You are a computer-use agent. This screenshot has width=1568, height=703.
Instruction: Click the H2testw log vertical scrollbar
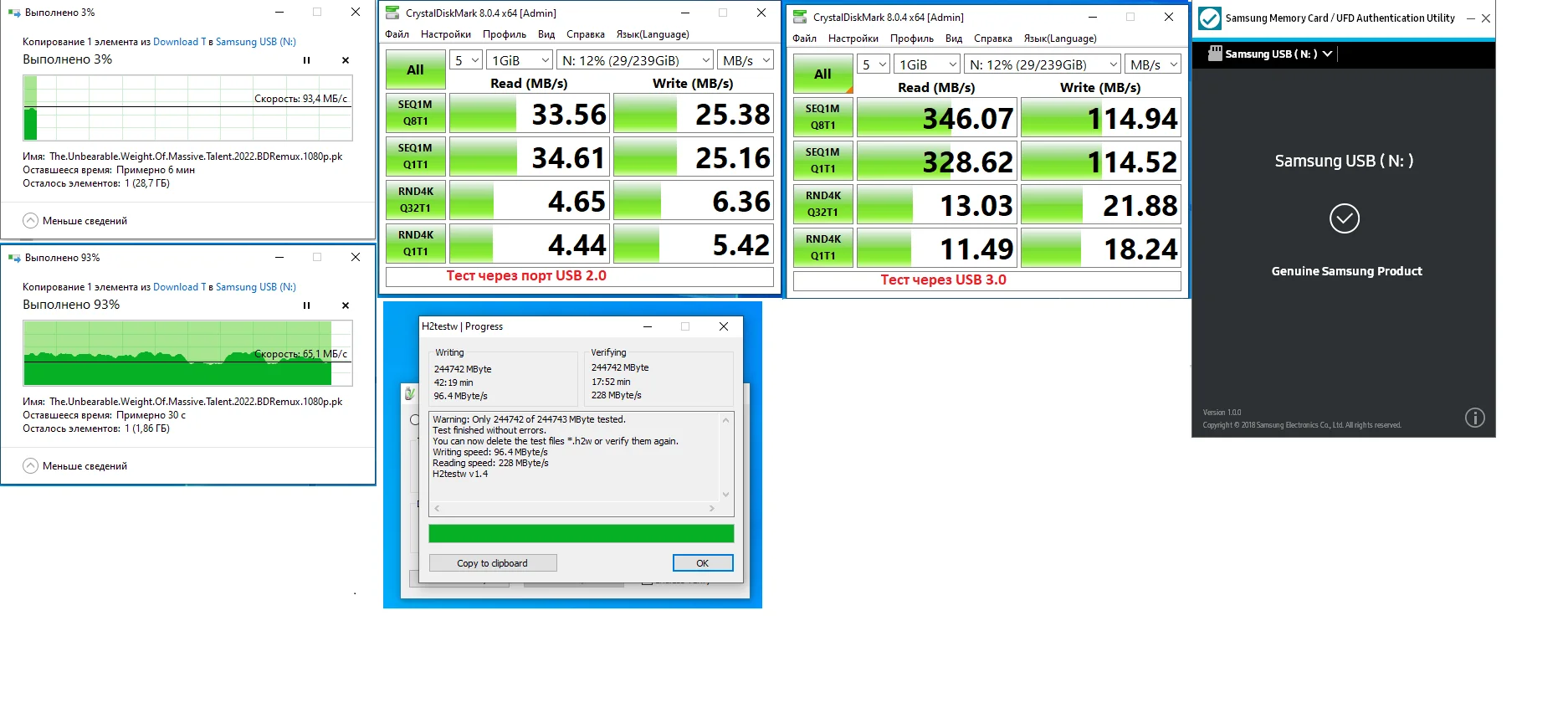[x=725, y=457]
